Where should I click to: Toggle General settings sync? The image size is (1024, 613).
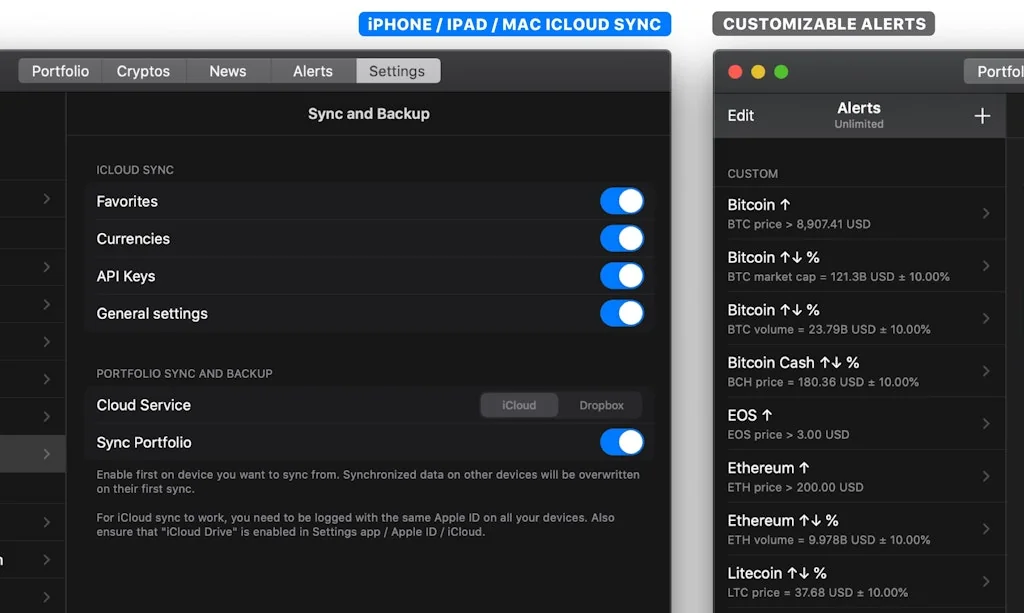(622, 313)
